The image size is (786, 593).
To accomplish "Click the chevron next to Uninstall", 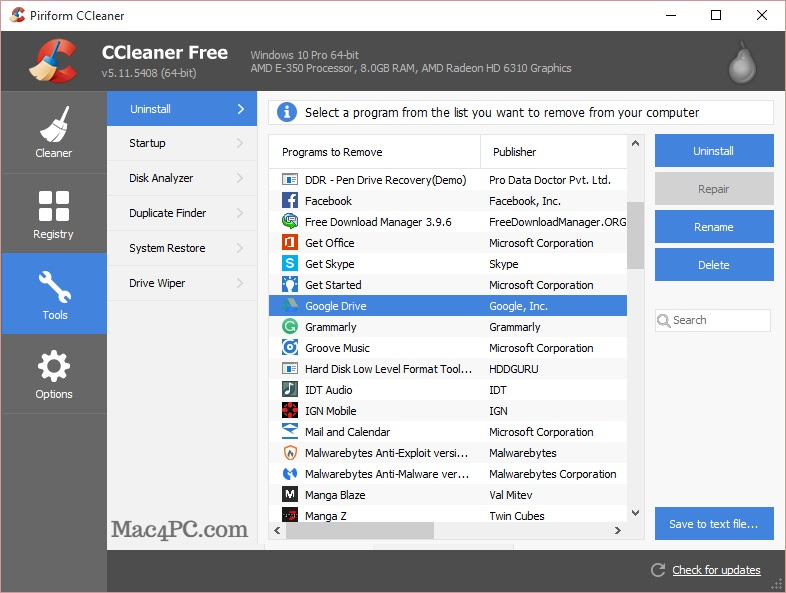I will pyautogui.click(x=241, y=109).
